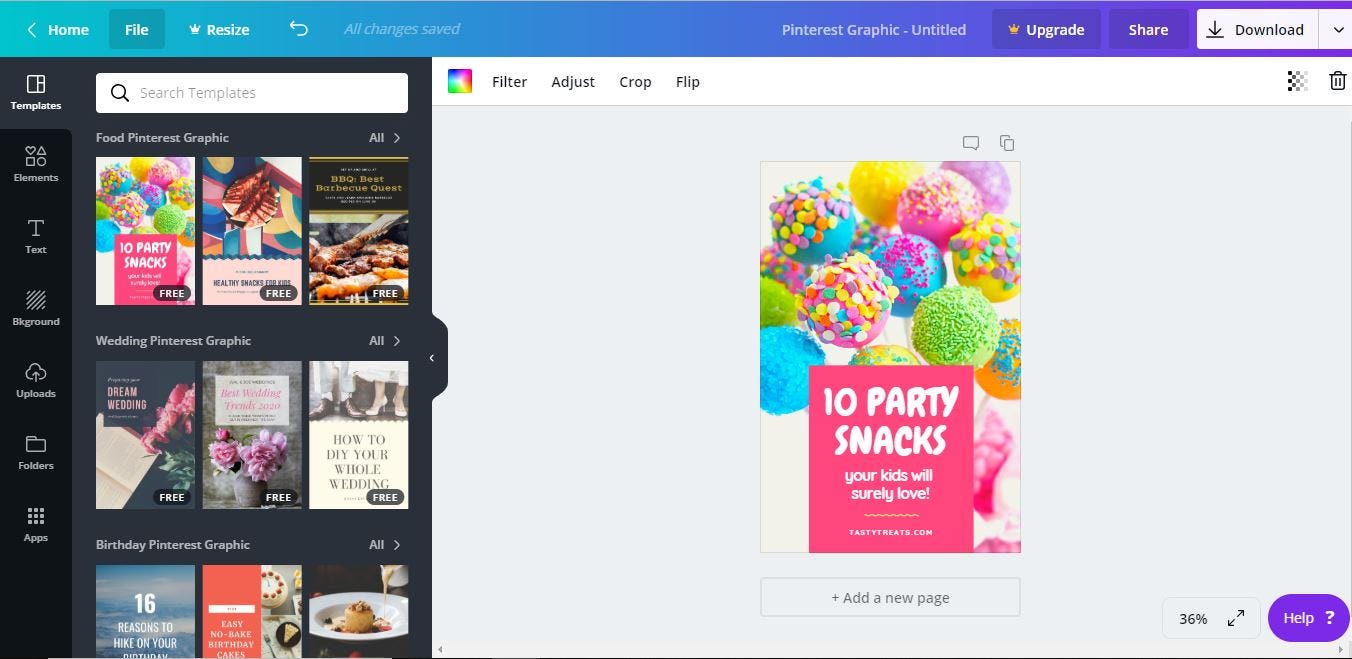Click the Wedding Pinterest Graphic heading
The height and width of the screenshot is (659, 1352).
[x=173, y=341]
